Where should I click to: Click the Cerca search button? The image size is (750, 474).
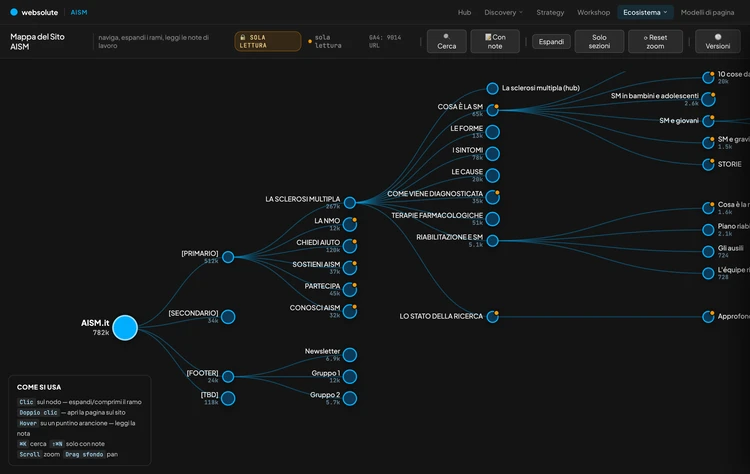pos(446,41)
